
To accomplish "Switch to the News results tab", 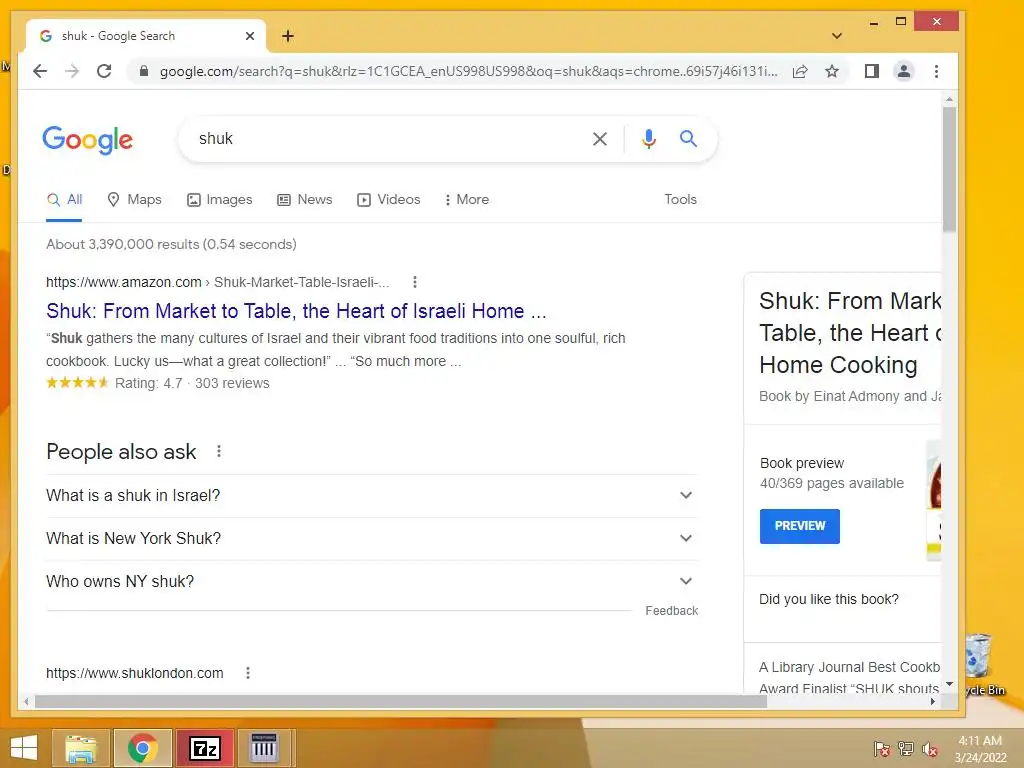I will point(304,199).
